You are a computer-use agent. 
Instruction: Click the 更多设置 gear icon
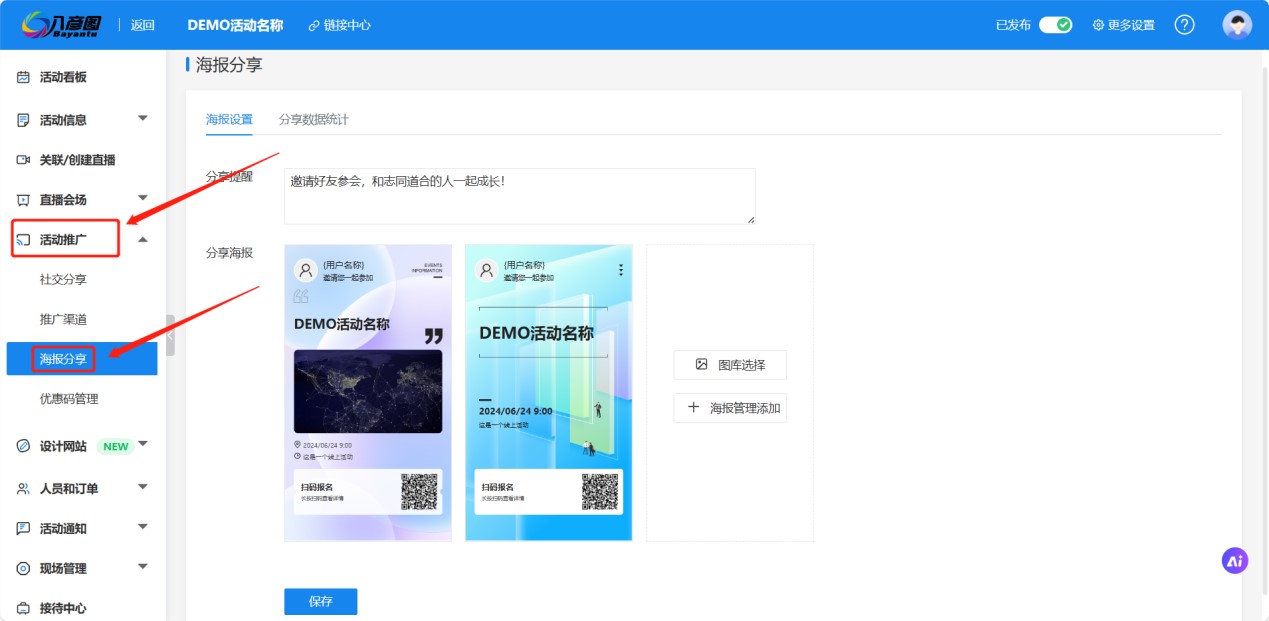coord(1098,25)
